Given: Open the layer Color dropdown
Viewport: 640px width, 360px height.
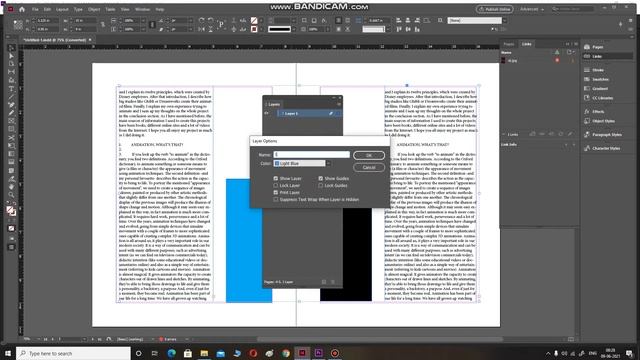Looking at the screenshot, I should click(302, 163).
